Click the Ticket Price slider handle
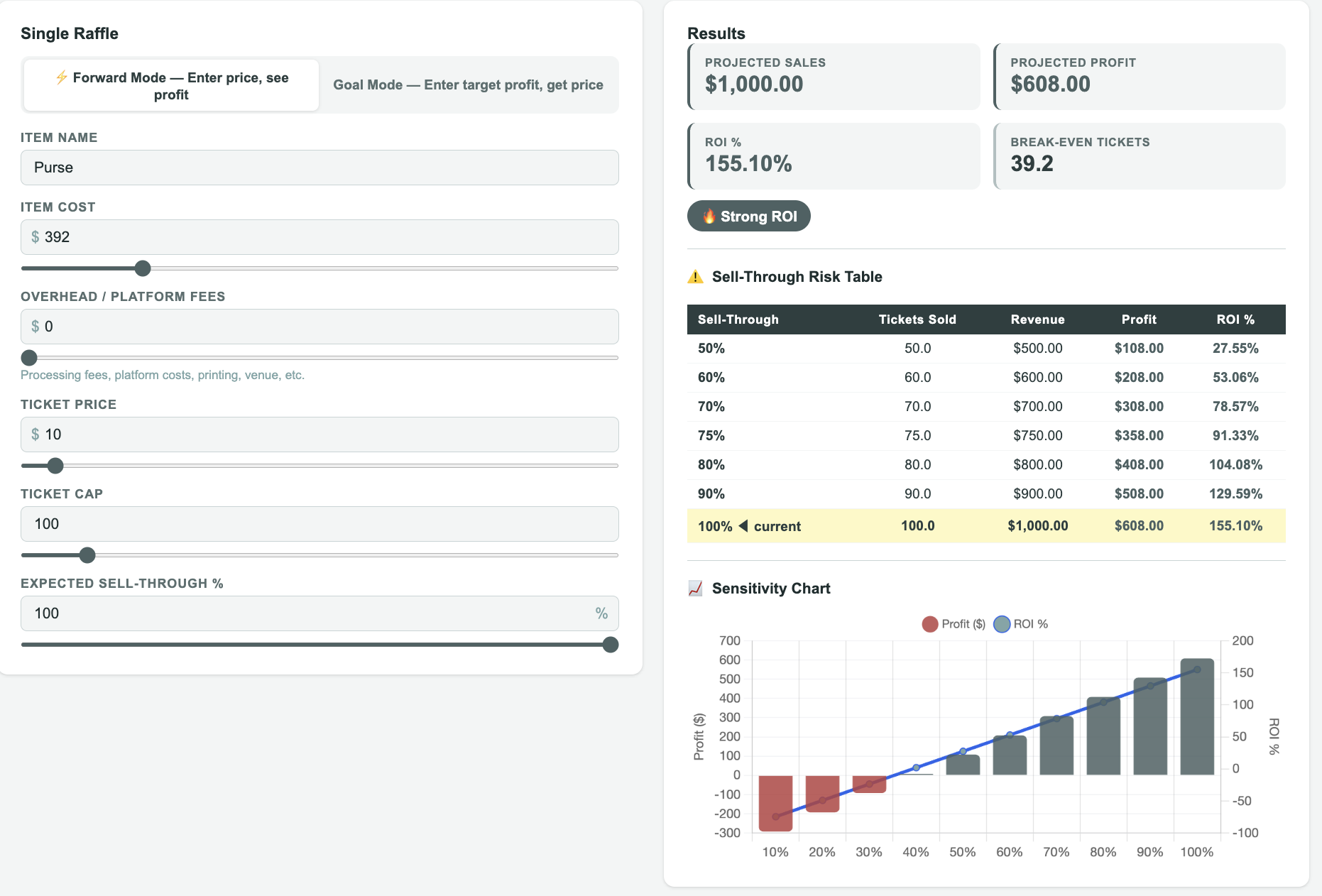This screenshot has height=896, width=1322. click(55, 466)
